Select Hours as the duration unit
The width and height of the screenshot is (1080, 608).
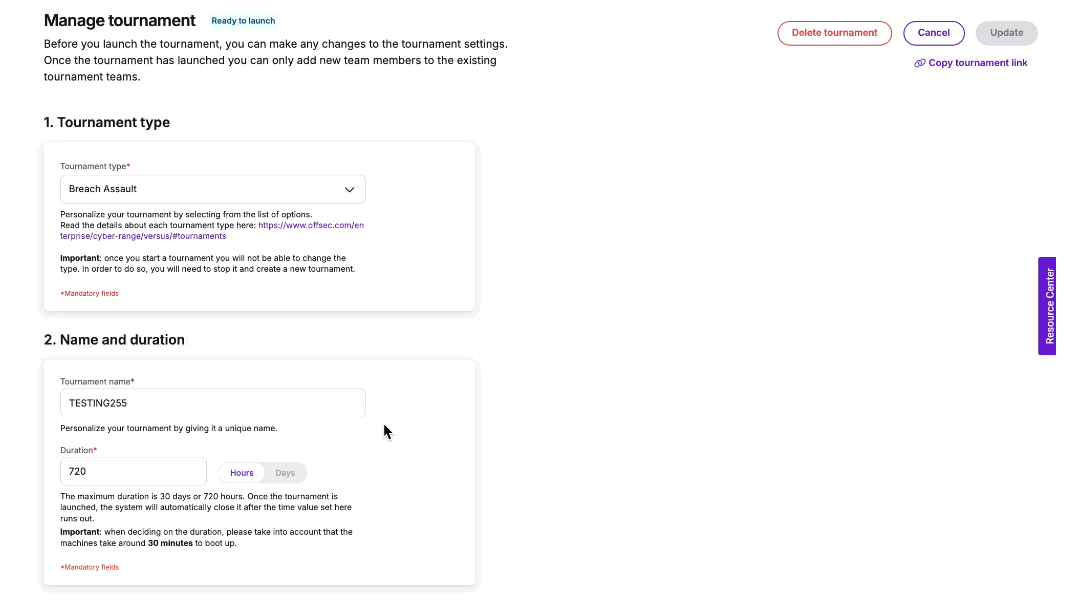241,472
